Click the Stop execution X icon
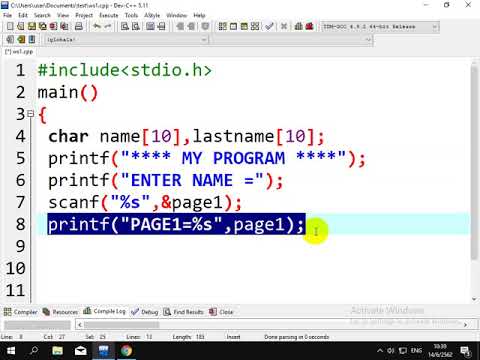The width and height of the screenshot is (480, 360). pos(284,26)
